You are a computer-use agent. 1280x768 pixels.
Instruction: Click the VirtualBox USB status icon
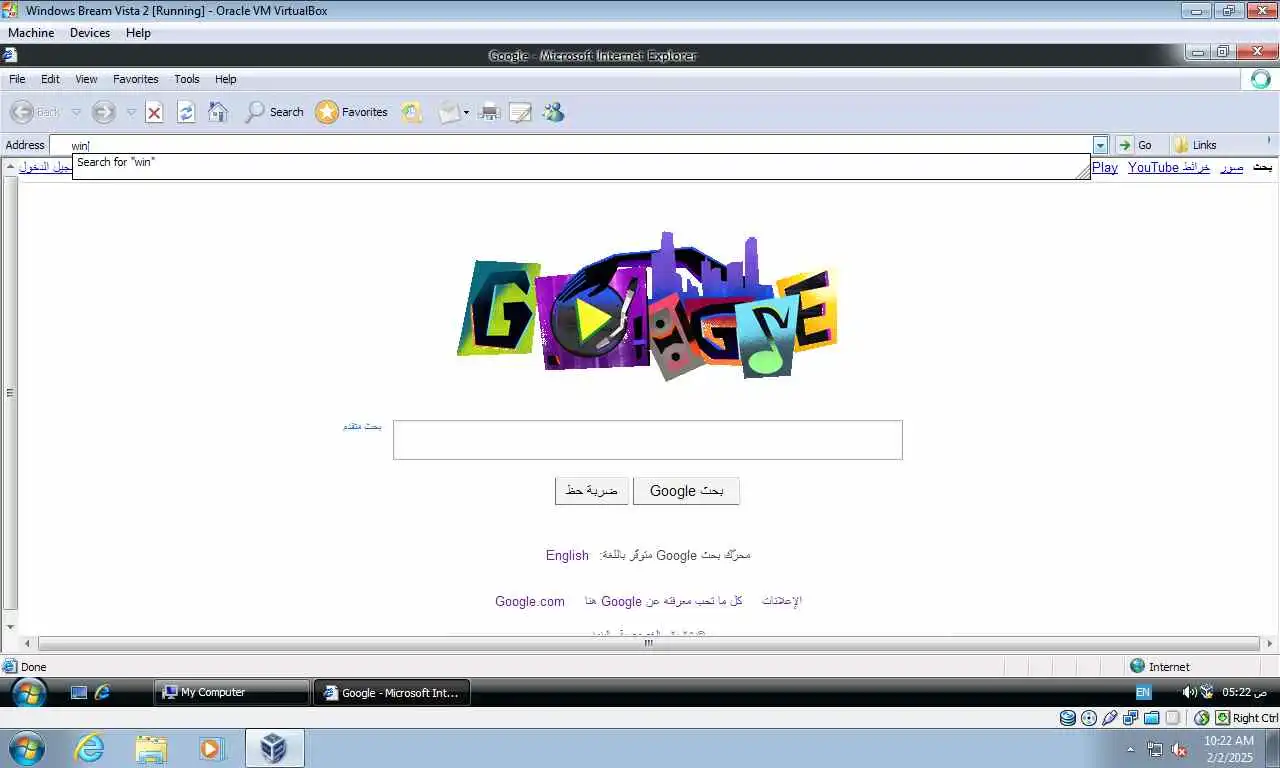click(x=1110, y=718)
